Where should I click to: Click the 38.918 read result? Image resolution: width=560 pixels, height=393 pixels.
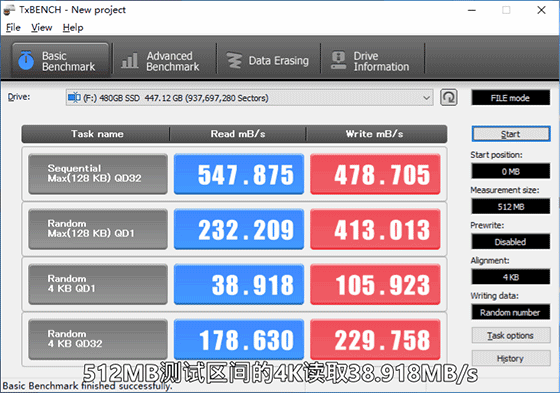[239, 284]
